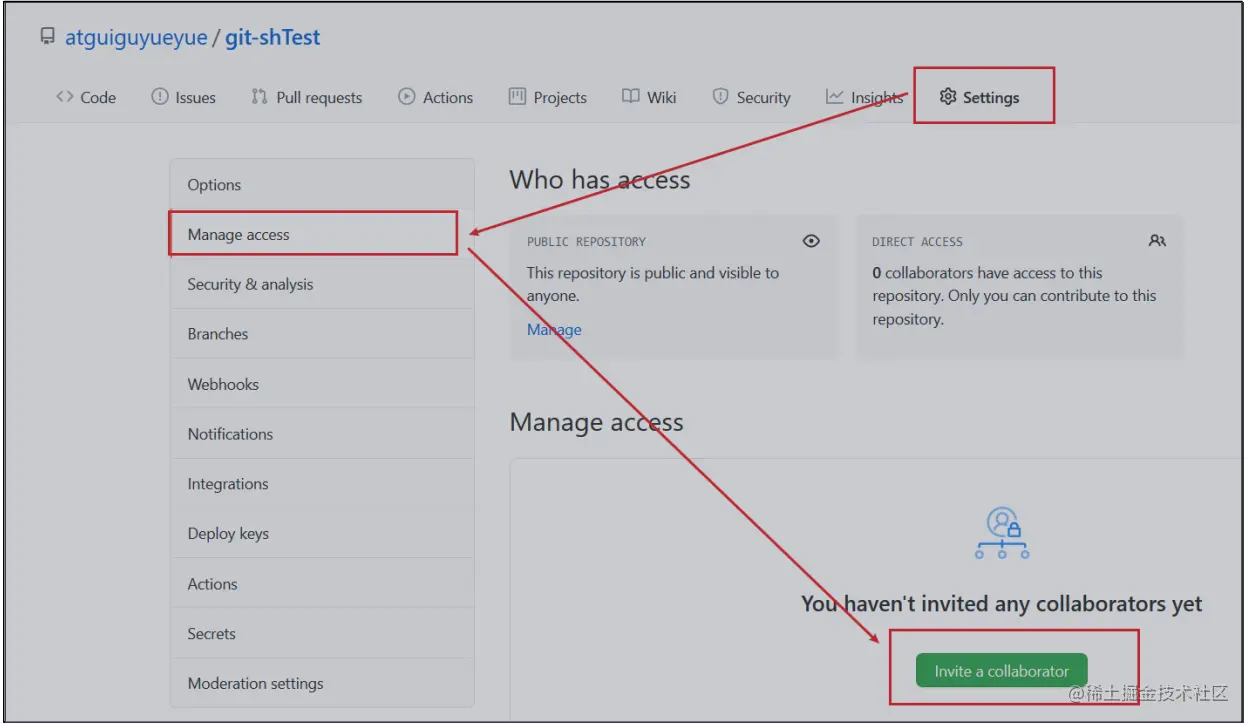Click the Projects board icon

point(517,97)
